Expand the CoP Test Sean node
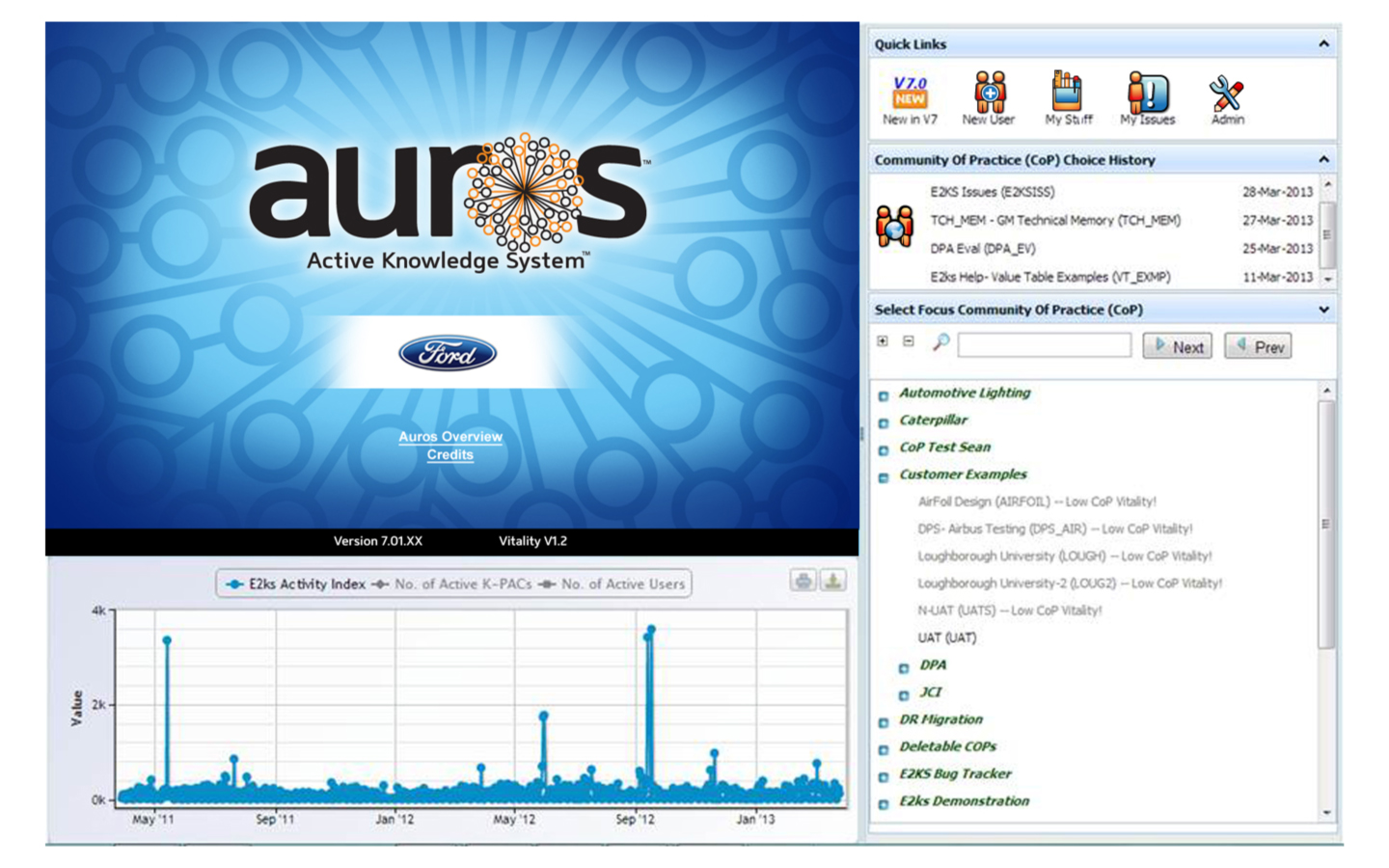The height and width of the screenshot is (868, 1389). pyautogui.click(x=884, y=449)
